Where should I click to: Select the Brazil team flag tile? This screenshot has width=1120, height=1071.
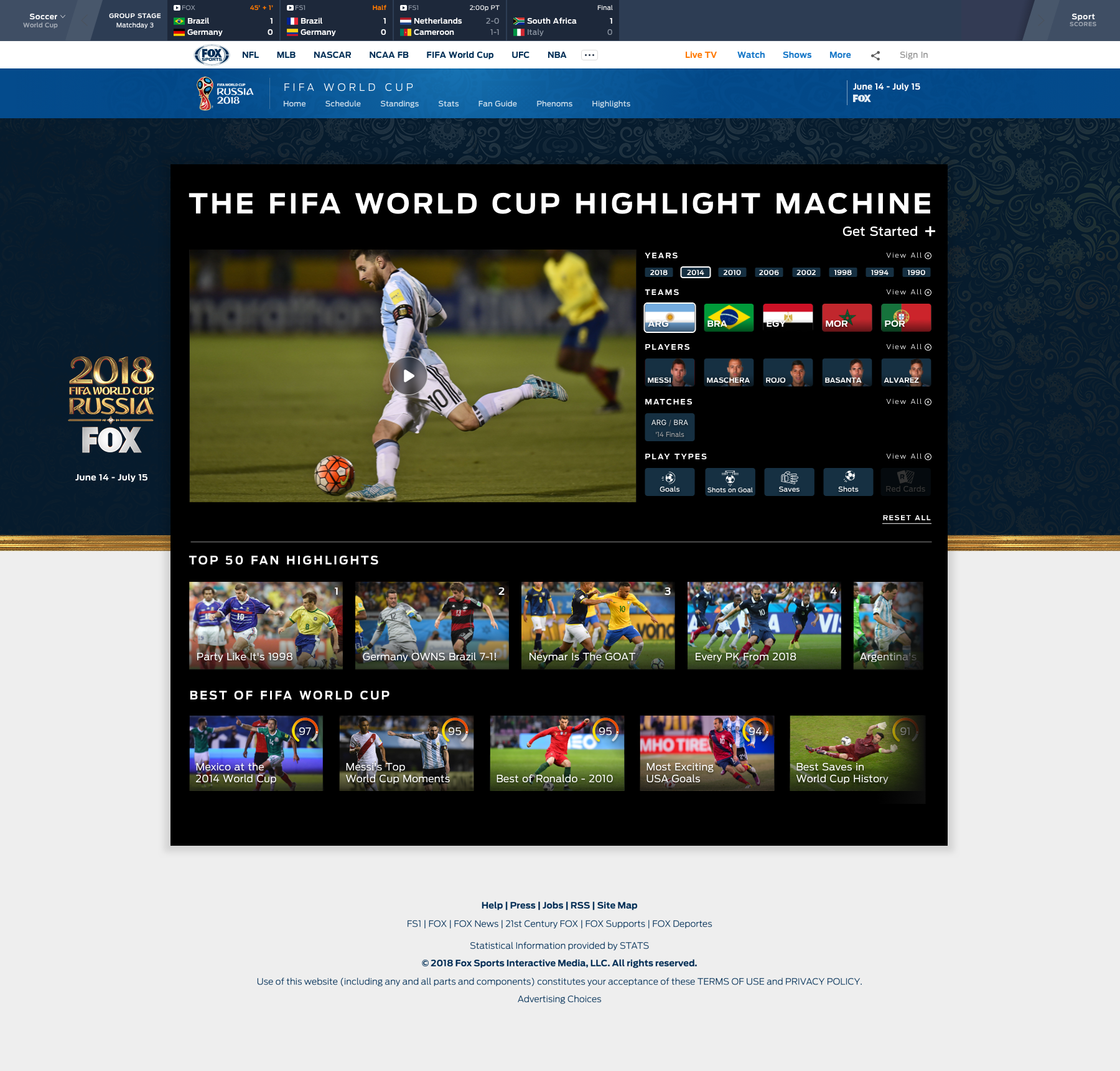click(729, 317)
